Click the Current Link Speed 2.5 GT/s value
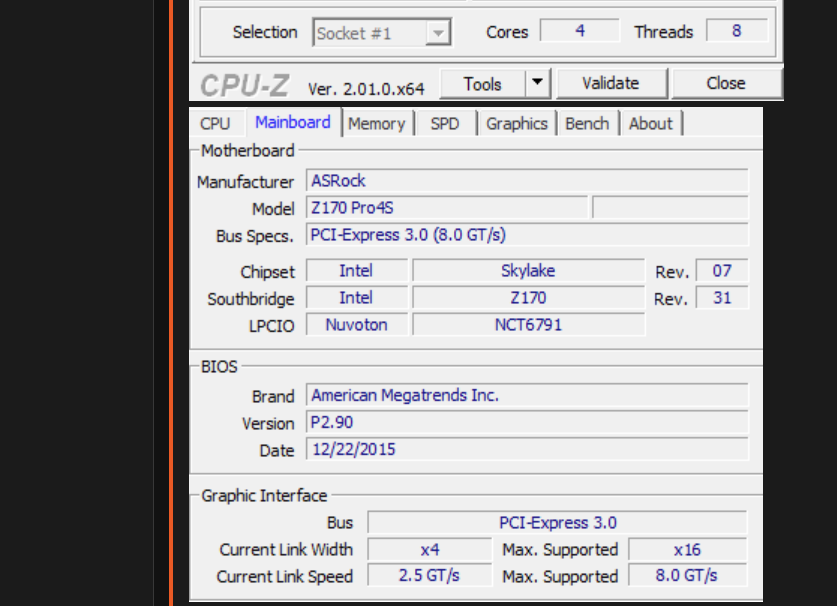Screen dimensions: 837x606 pyautogui.click(x=429, y=576)
